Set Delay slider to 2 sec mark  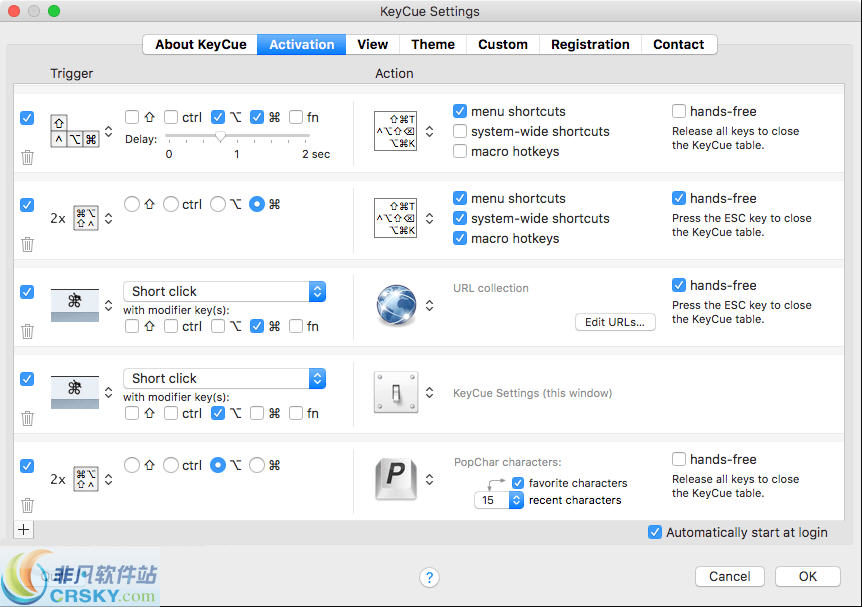[306, 135]
